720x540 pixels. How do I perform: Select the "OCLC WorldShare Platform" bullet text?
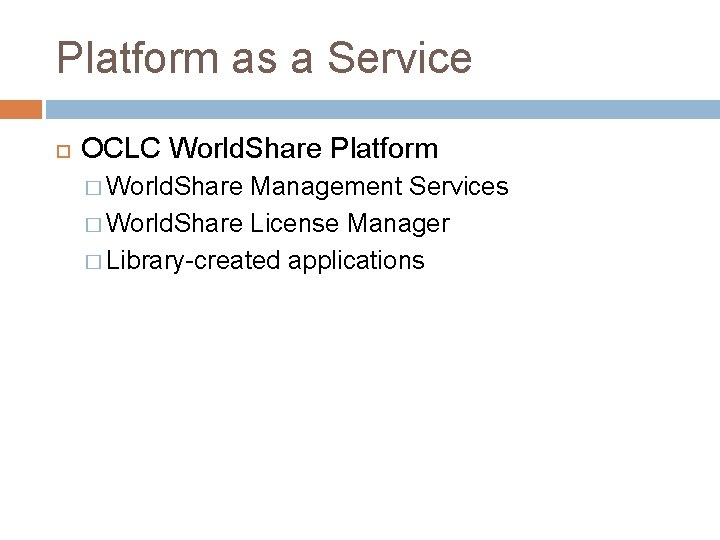259,148
